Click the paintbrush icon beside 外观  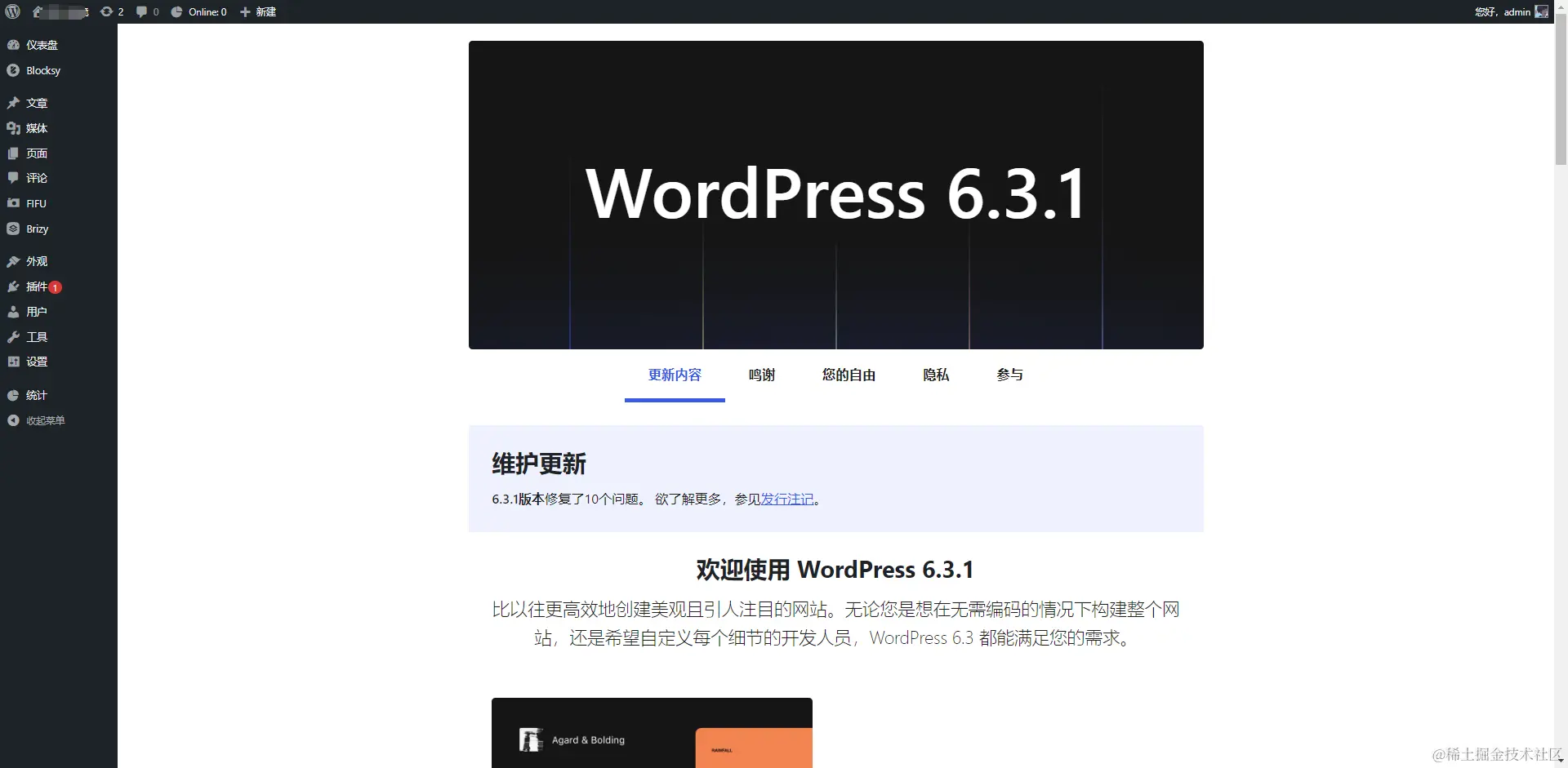coord(13,261)
